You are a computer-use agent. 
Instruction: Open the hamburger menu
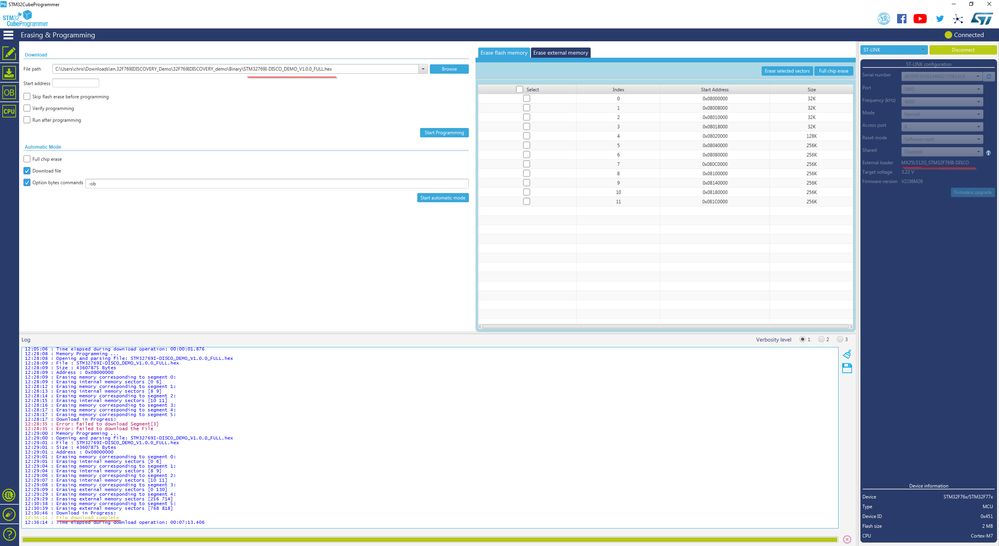click(8, 35)
